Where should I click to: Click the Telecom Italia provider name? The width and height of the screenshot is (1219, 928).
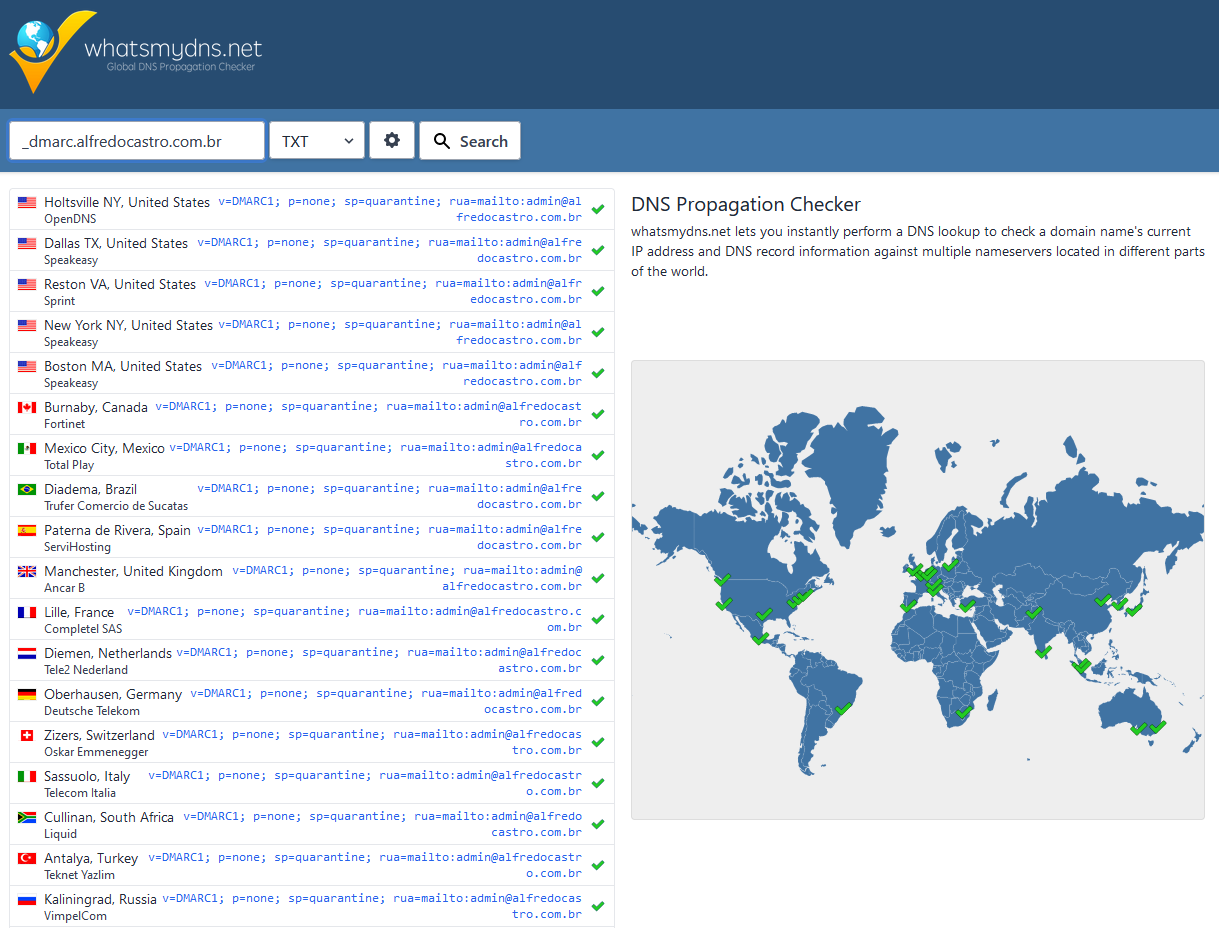coord(80,793)
